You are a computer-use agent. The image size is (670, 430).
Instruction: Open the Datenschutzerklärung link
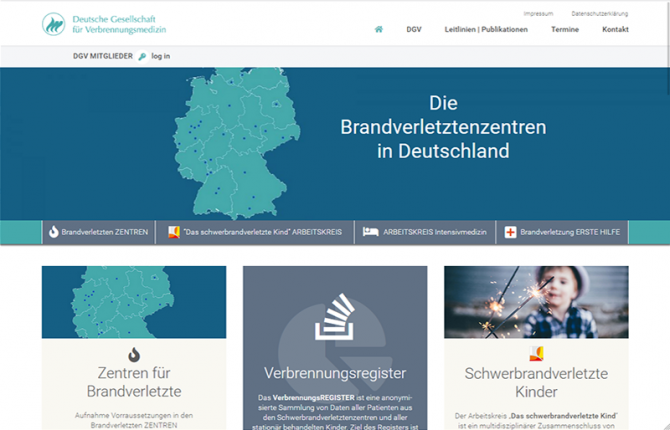point(599,14)
